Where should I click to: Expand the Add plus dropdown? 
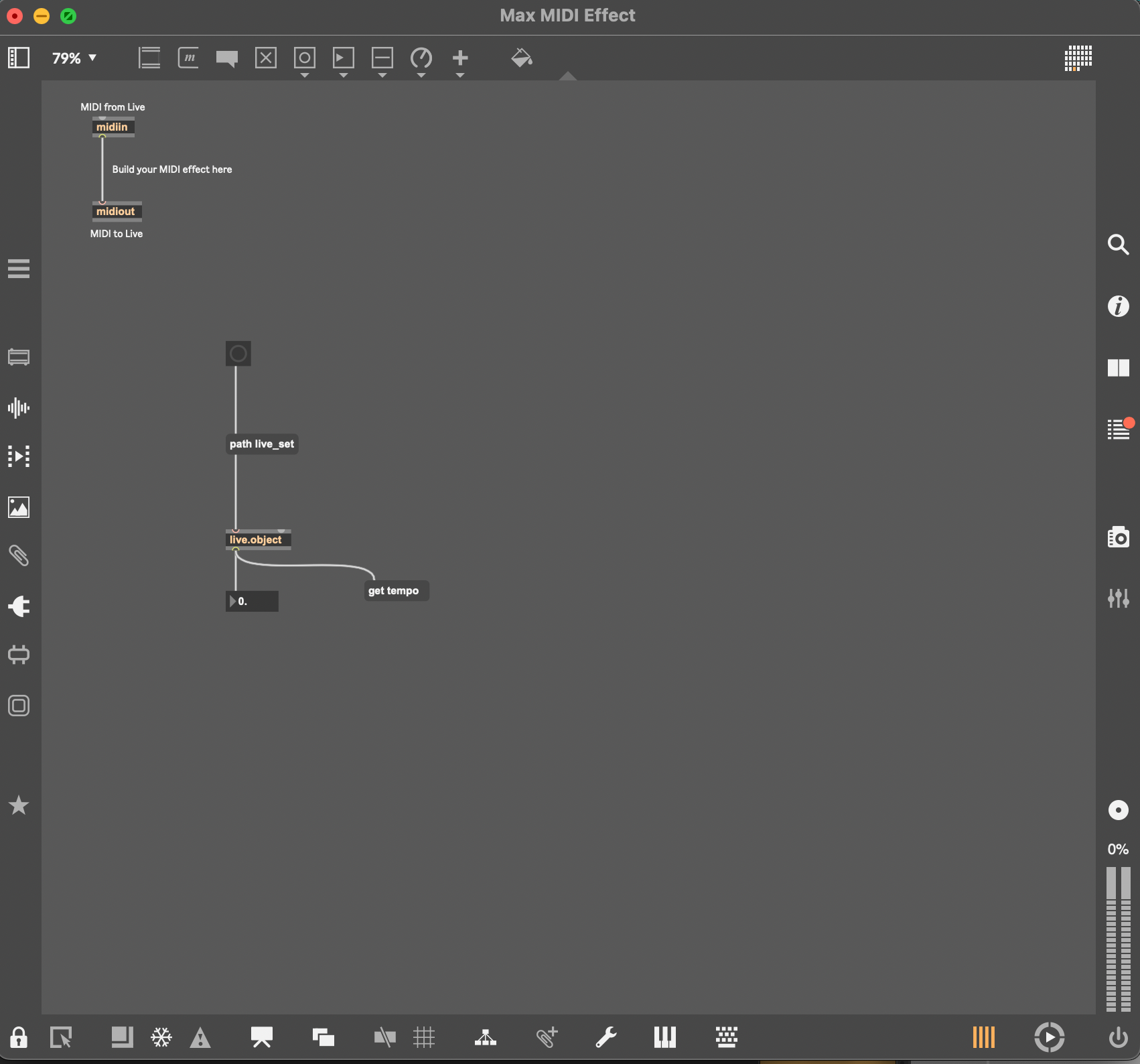[x=460, y=76]
